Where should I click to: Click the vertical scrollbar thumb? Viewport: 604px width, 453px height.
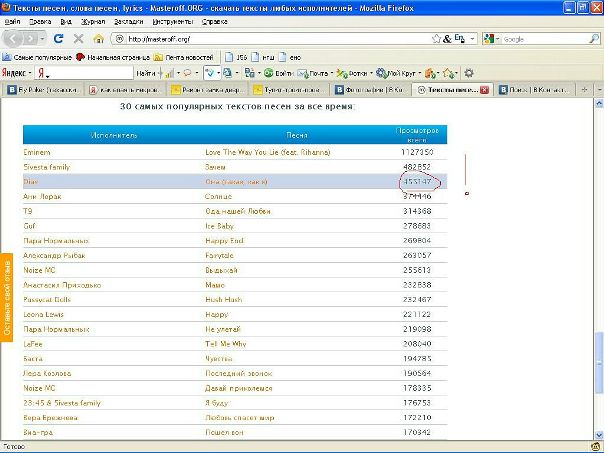[599, 363]
